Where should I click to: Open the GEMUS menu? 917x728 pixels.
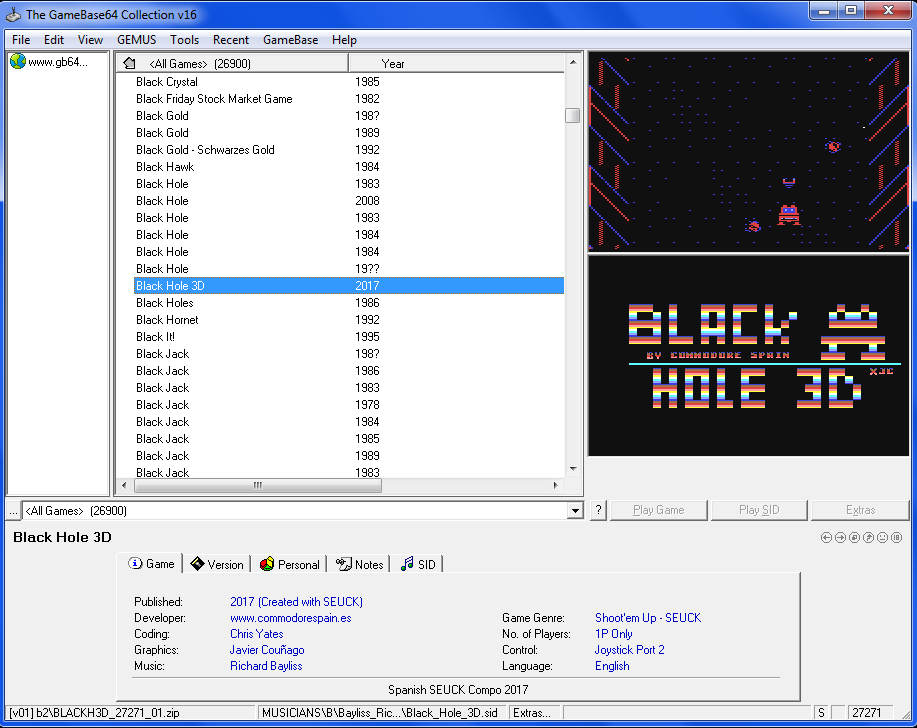[x=136, y=40]
